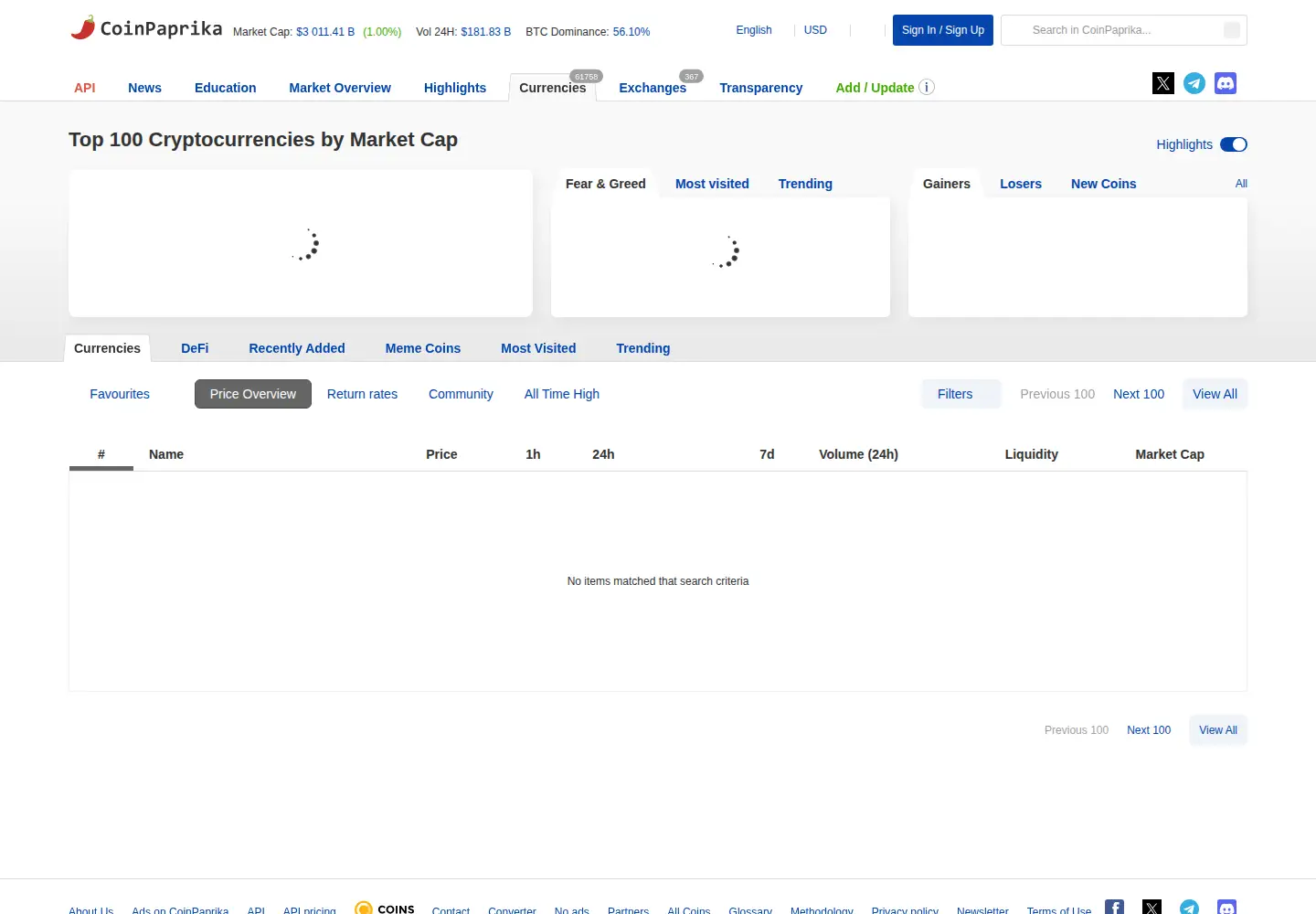Open the Discord icon in the header
This screenshot has height=914, width=1316.
click(1226, 83)
